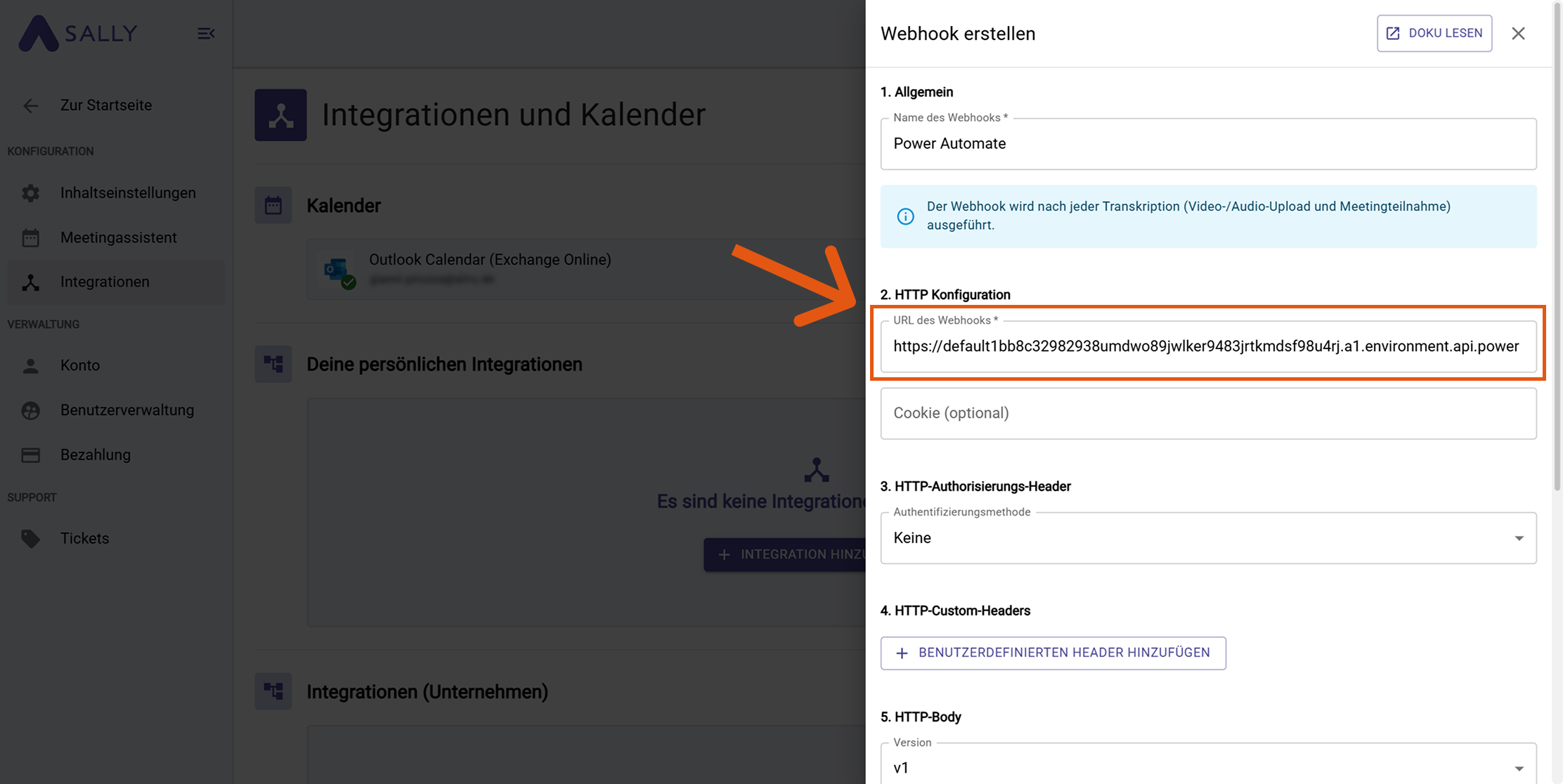Click the Tickets tag icon
Image resolution: width=1563 pixels, height=784 pixels.
click(30, 539)
